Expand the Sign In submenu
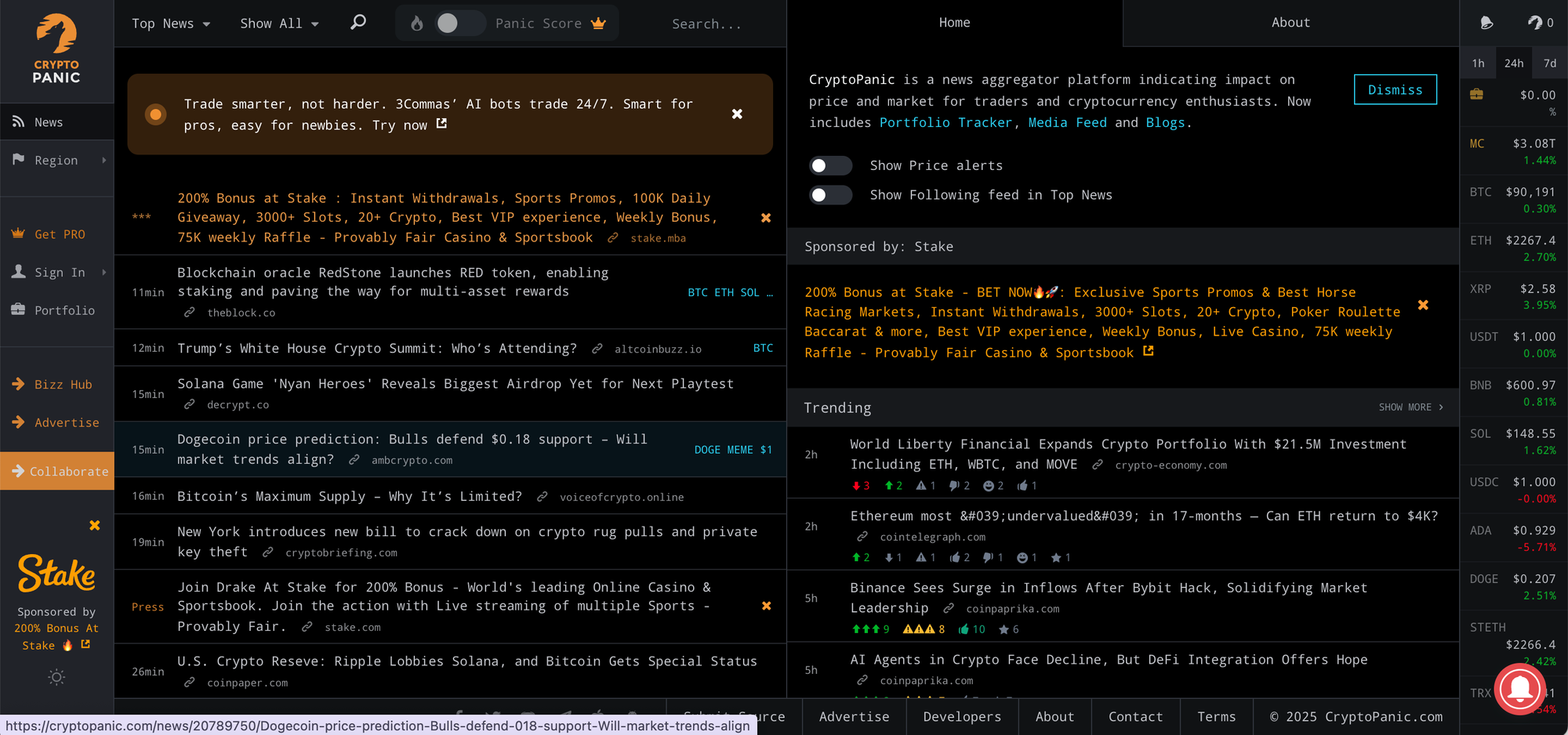Image resolution: width=1568 pixels, height=735 pixels. click(x=104, y=272)
